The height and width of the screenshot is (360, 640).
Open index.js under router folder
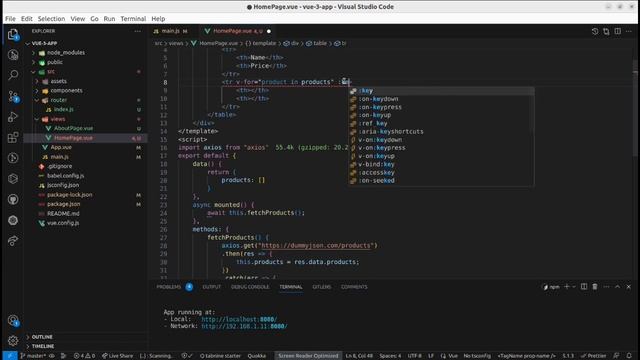coord(64,109)
